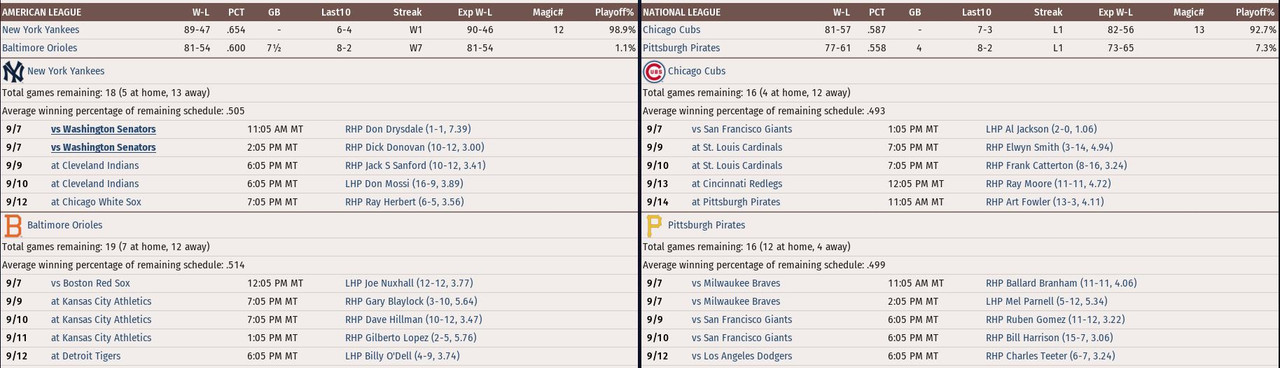Screen dimensions: 1280x368
Task: Open Chicago Cubs in National League standings
Action: [x=671, y=30]
